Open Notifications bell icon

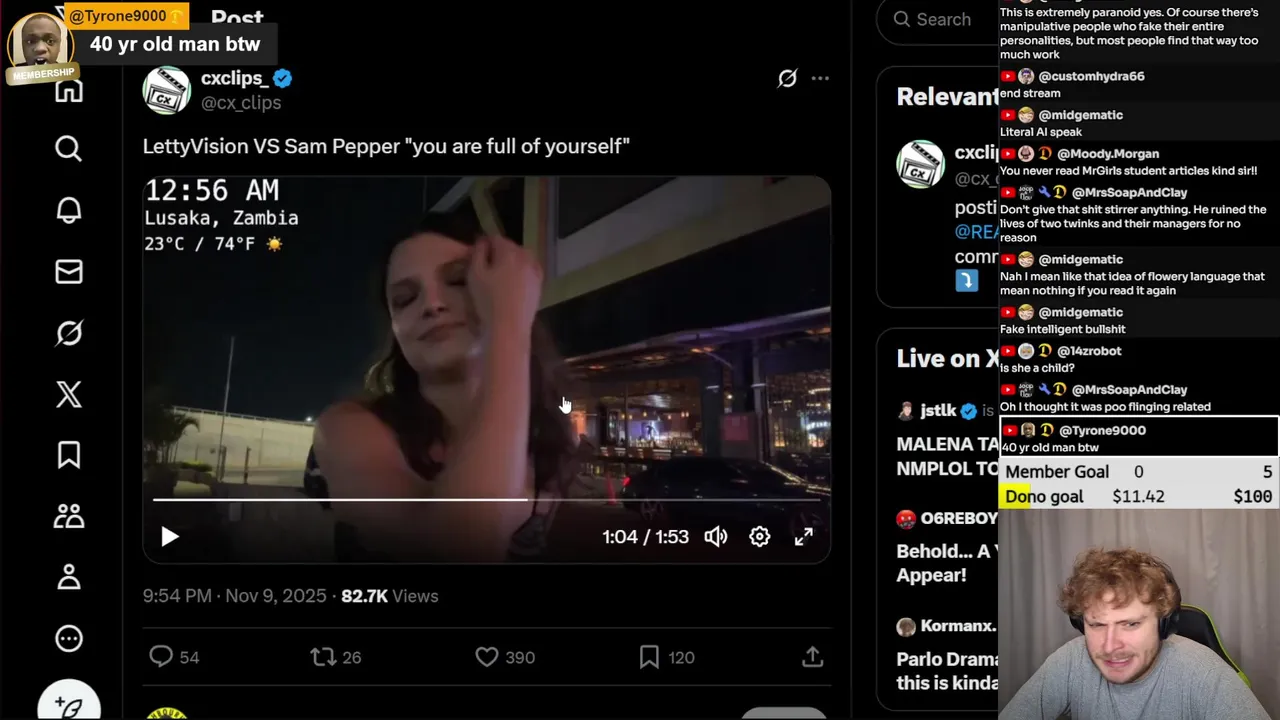[68, 210]
